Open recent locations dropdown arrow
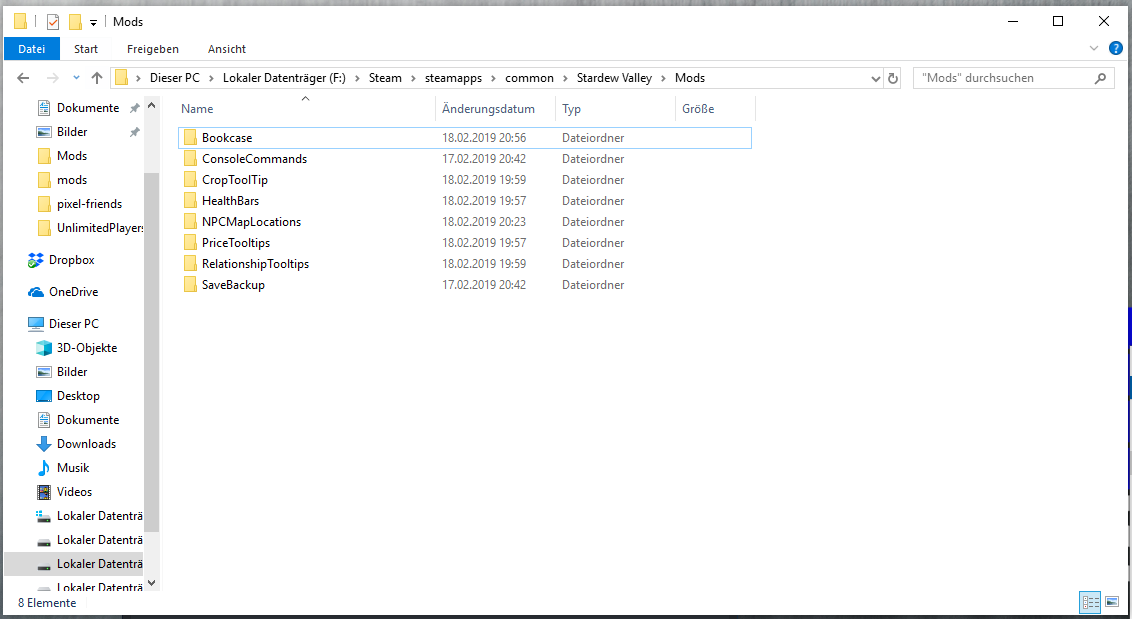This screenshot has width=1132, height=619. pos(76,78)
